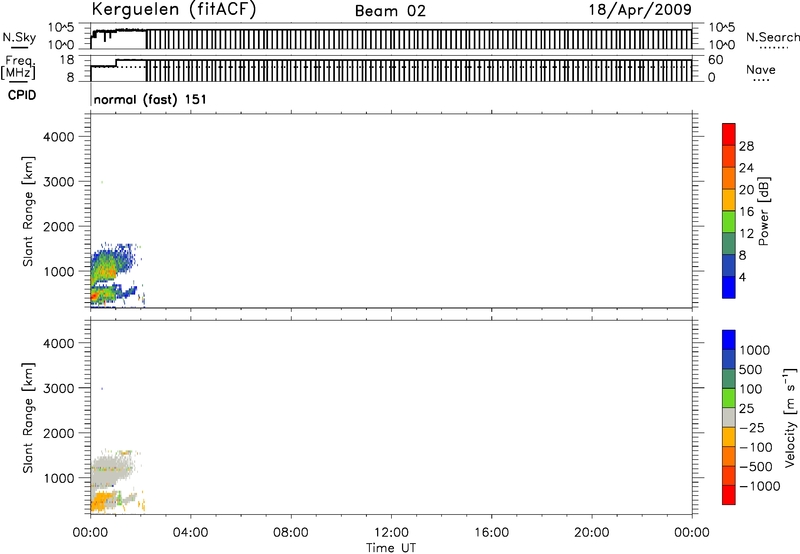800x554 pixels.
Task: Click the 'CPID' label
Action: click(22, 95)
